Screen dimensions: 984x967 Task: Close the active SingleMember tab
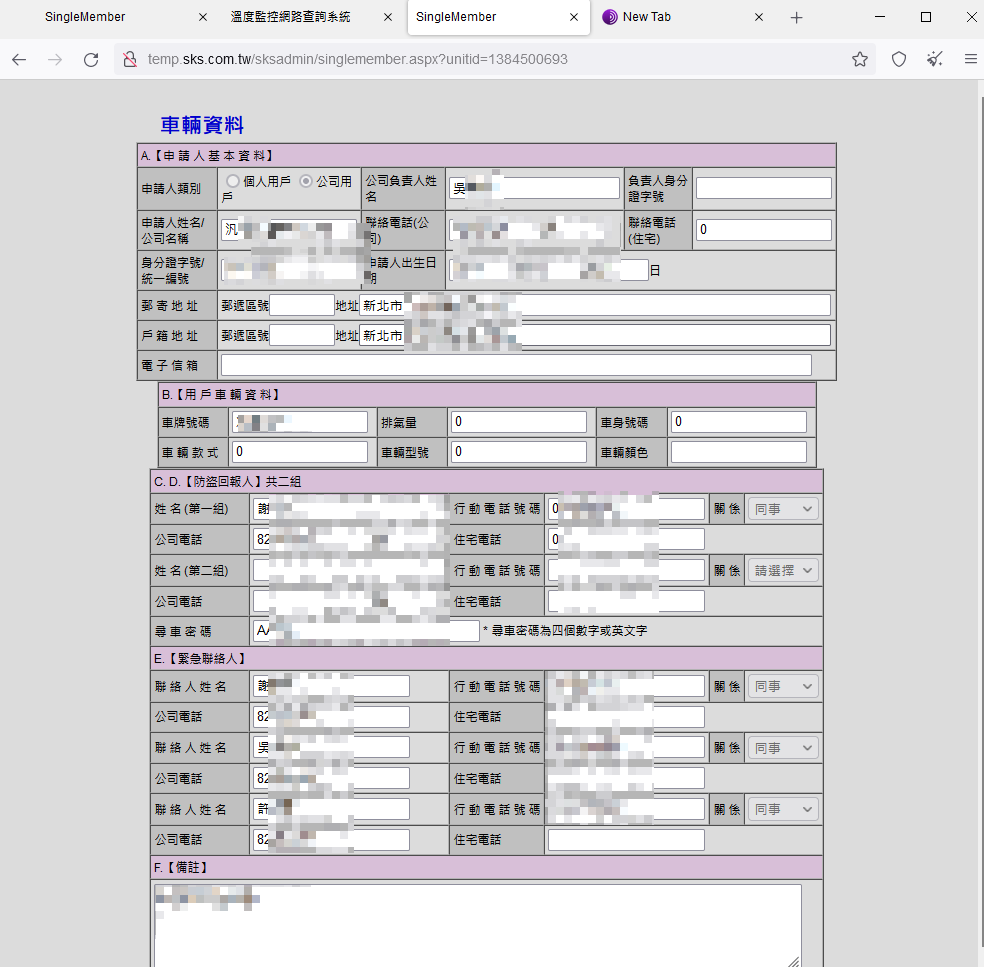coord(574,17)
